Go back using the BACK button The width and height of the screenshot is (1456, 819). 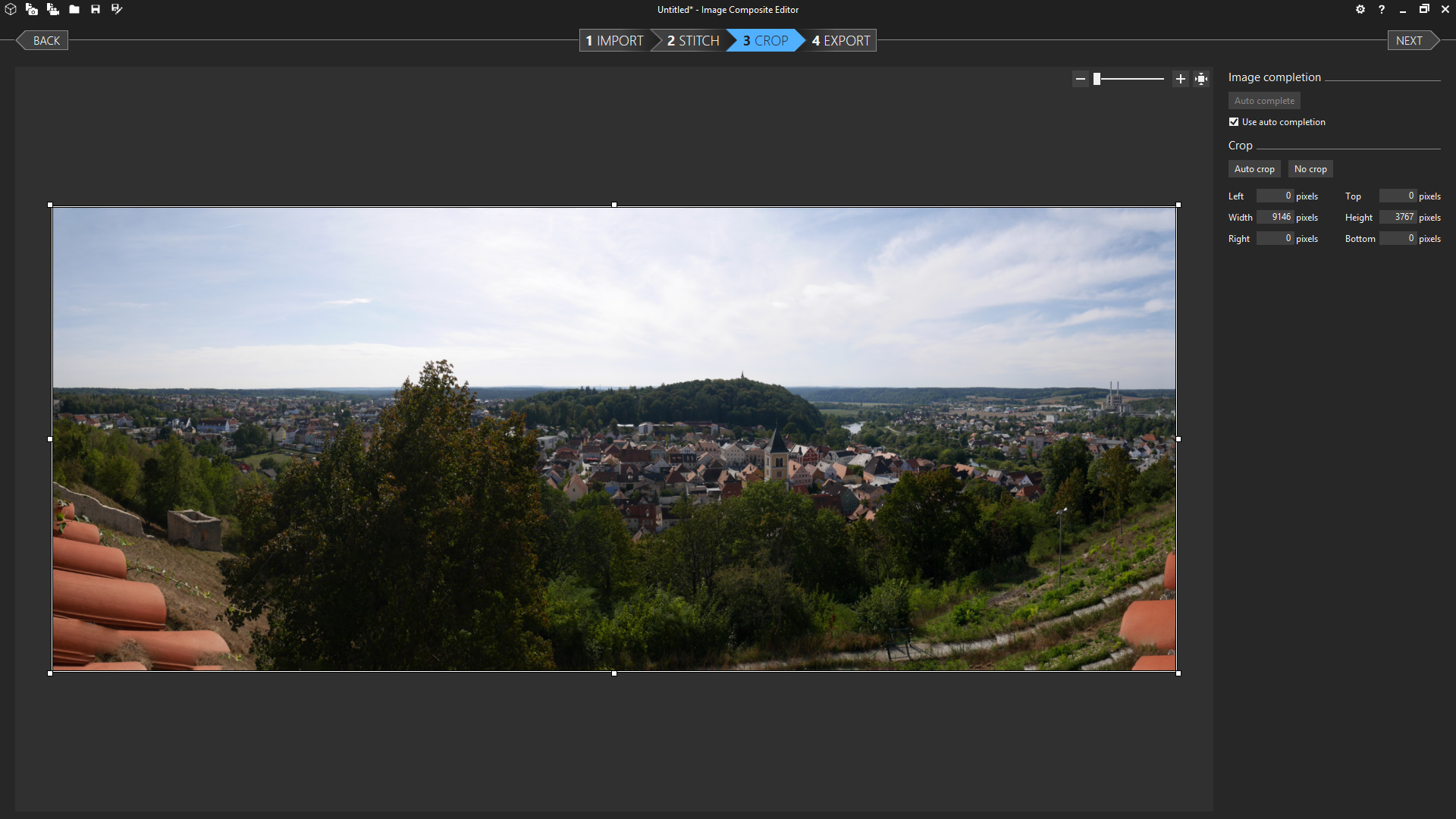pos(42,40)
